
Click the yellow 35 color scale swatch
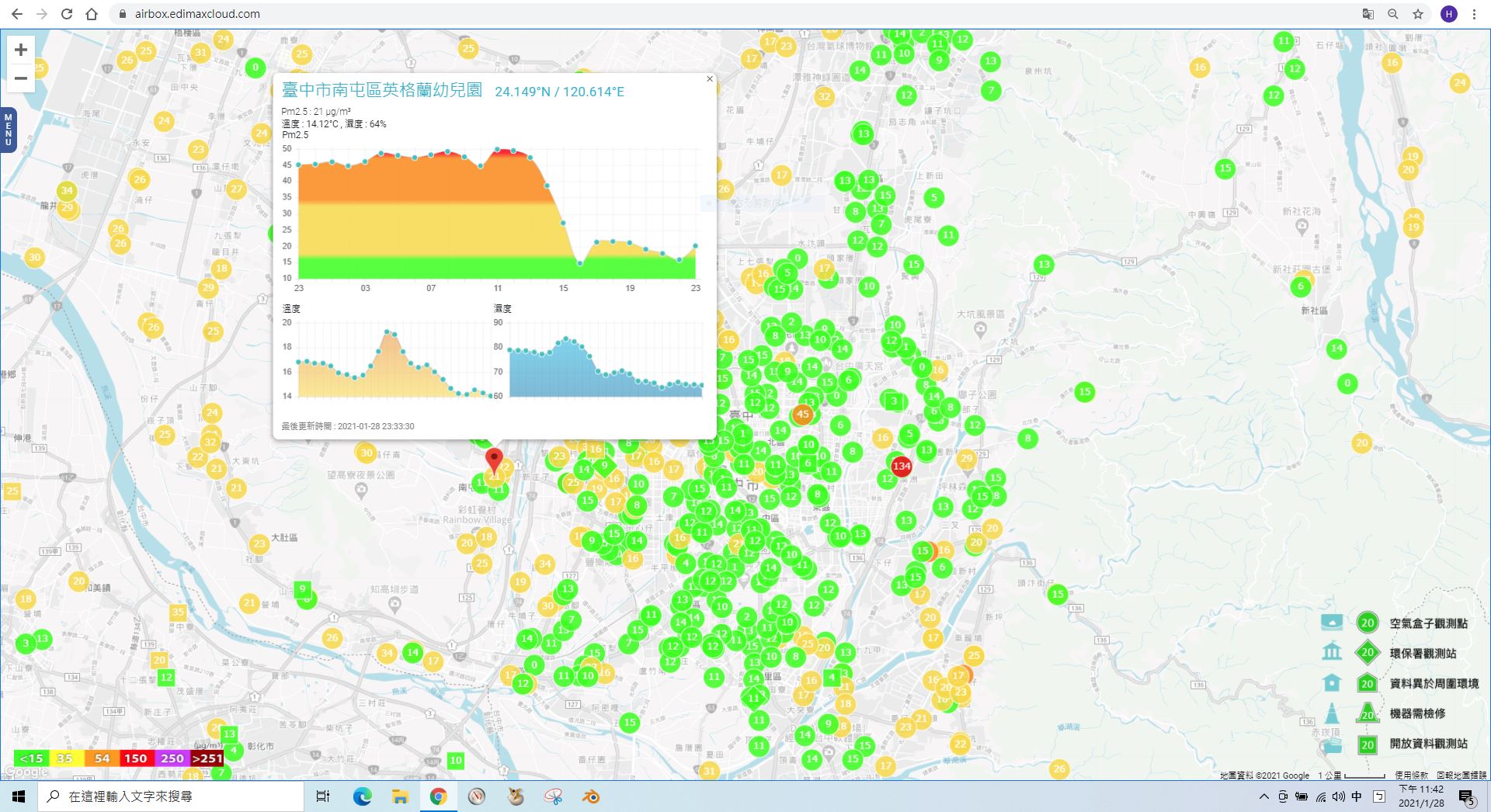tap(65, 758)
